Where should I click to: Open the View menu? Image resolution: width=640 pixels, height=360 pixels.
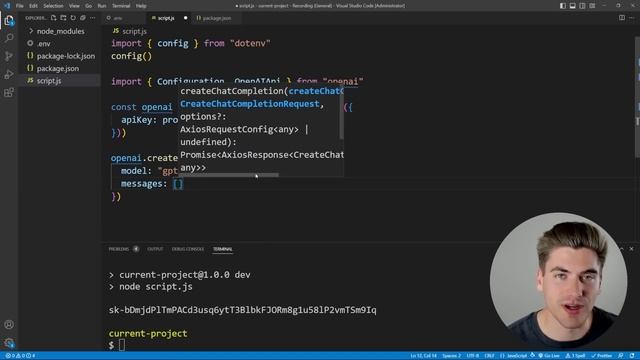tap(74, 6)
